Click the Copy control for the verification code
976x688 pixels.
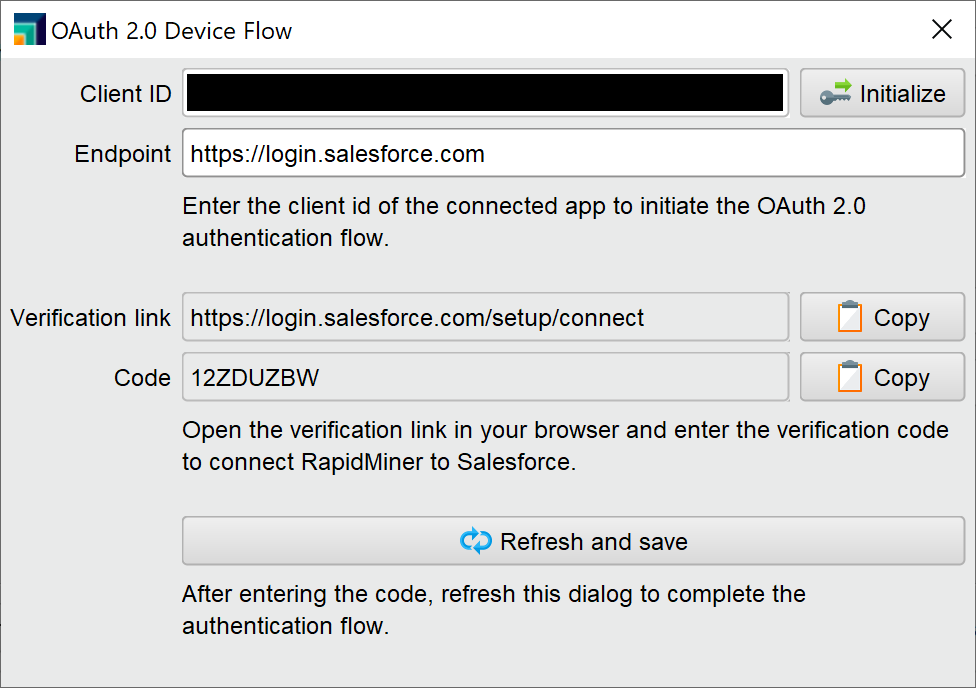pos(881,377)
